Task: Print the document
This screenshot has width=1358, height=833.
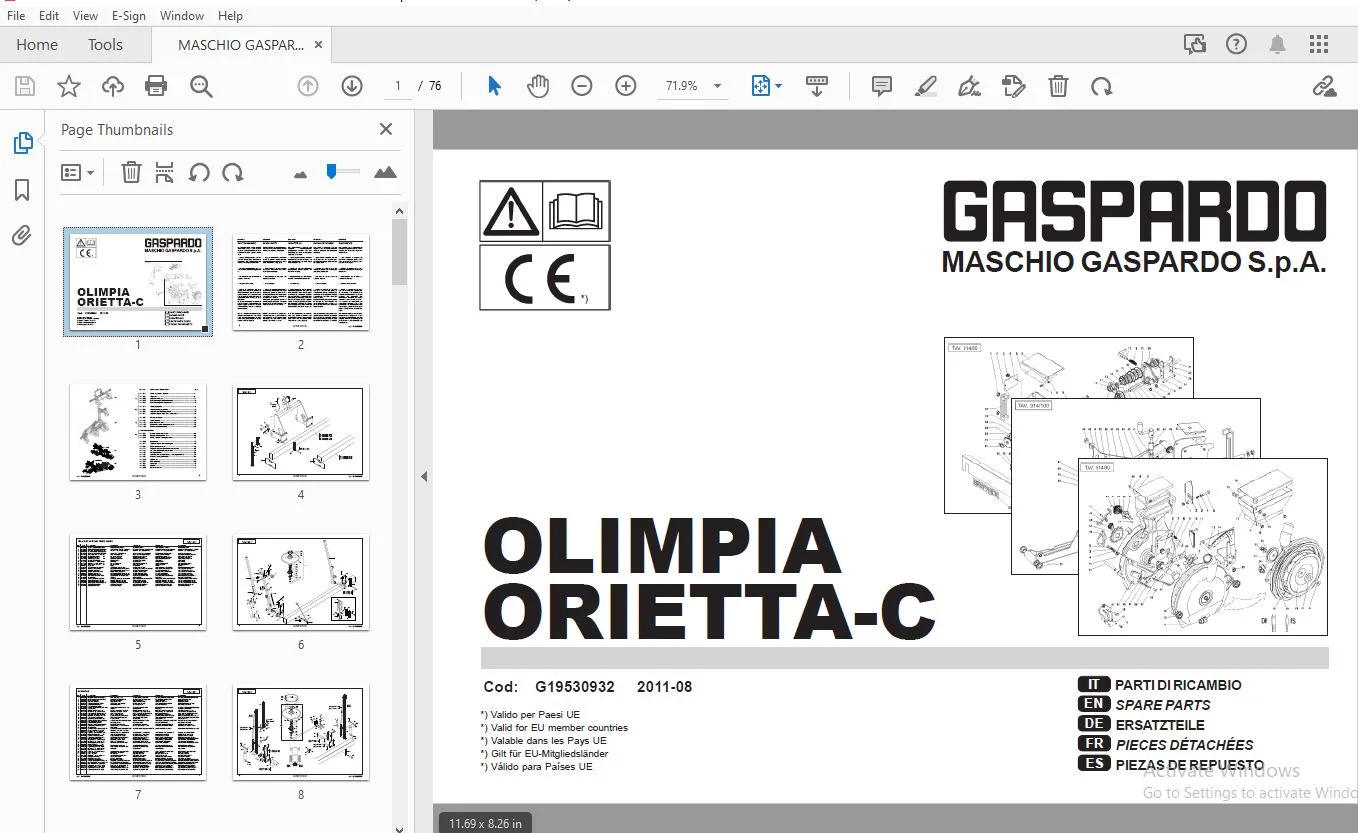Action: tap(156, 86)
